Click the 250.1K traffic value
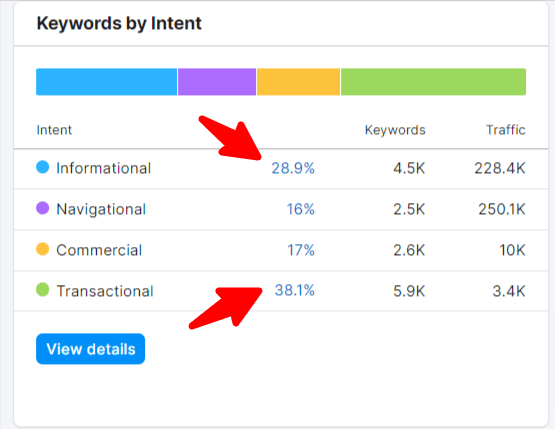The width and height of the screenshot is (555, 429). coord(502,209)
